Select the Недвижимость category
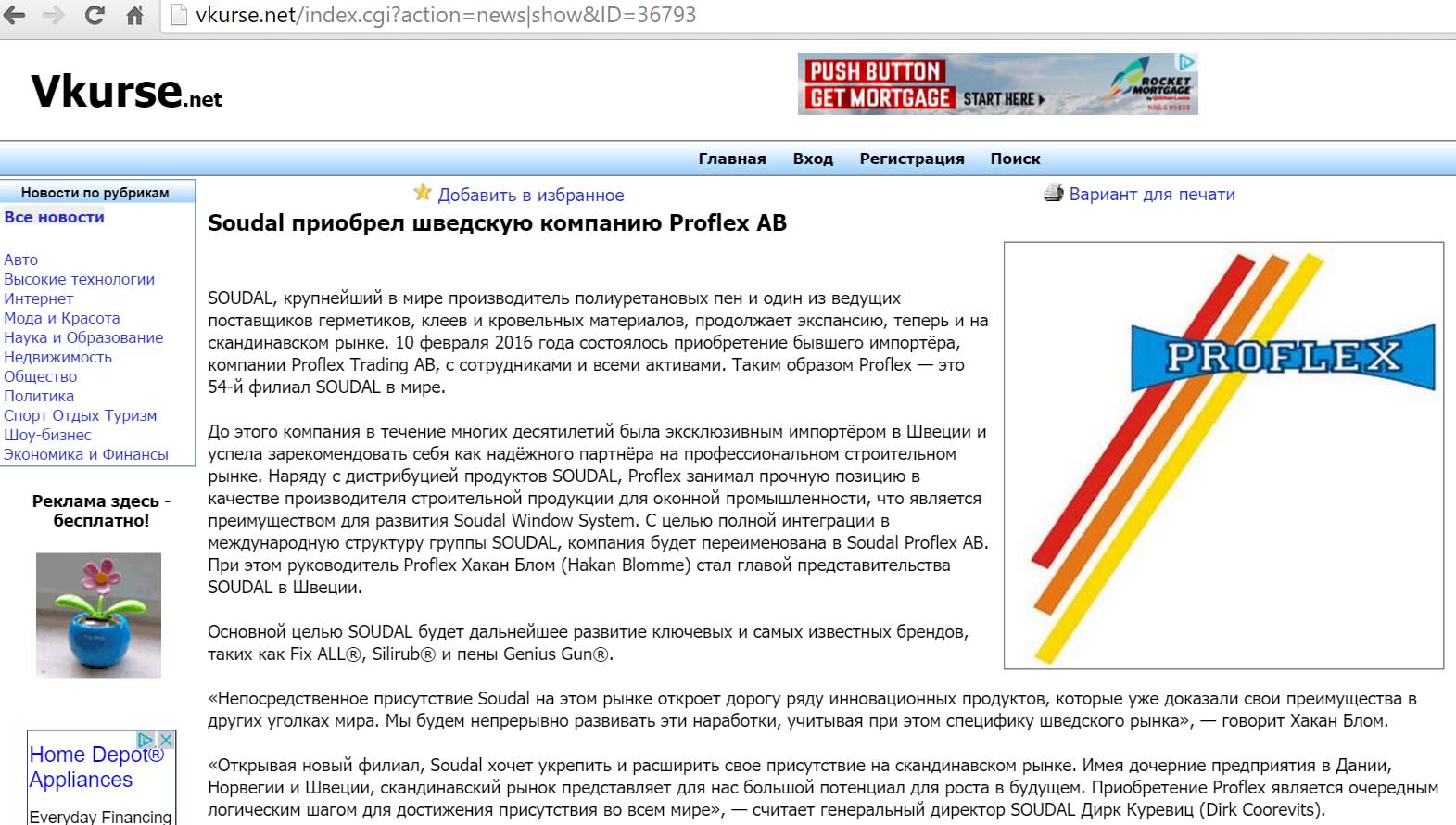Viewport: 1456px width, 825px height. pyautogui.click(x=57, y=357)
